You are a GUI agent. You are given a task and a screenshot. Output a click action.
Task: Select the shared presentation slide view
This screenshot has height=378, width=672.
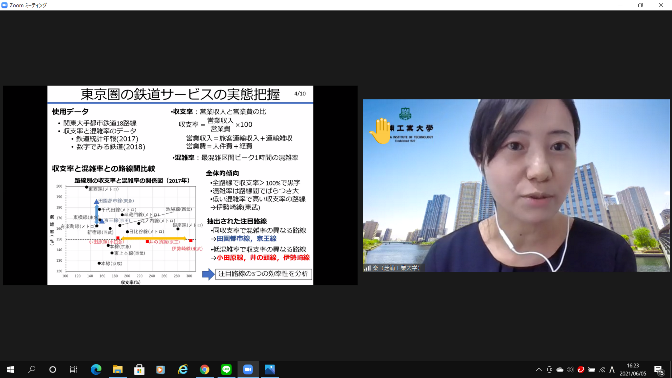[180, 185]
